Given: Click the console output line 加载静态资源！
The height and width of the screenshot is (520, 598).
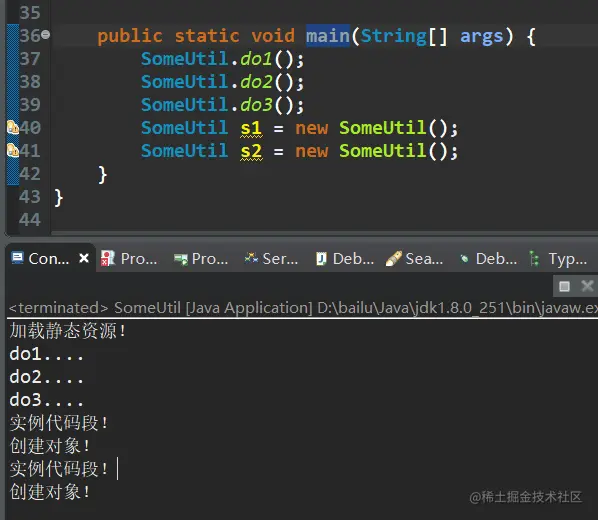Looking at the screenshot, I should [68, 330].
